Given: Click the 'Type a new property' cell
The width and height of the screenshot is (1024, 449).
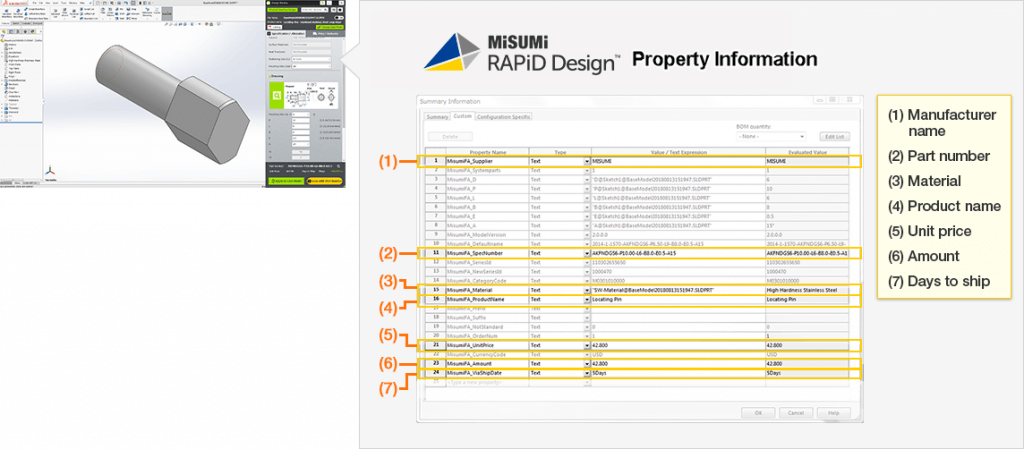Looking at the screenshot, I should pyautogui.click(x=487, y=382).
